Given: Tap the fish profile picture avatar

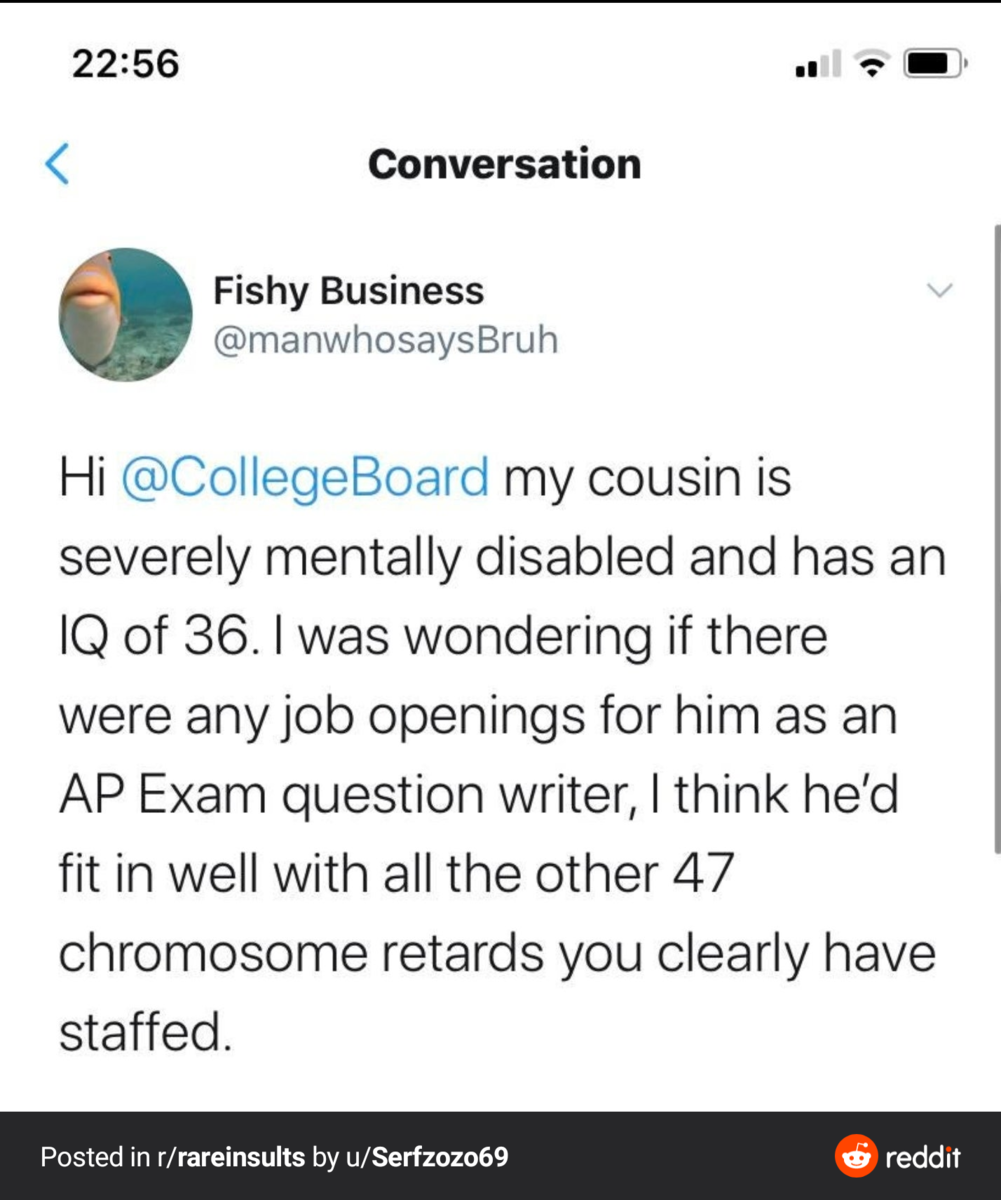Looking at the screenshot, I should coord(125,315).
